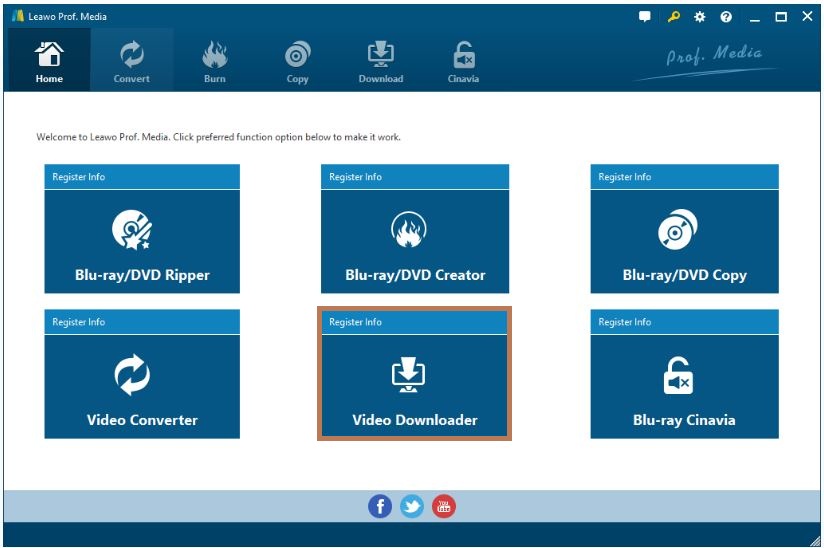Open the Home tab
This screenshot has height=548, width=824.
tap(49, 60)
